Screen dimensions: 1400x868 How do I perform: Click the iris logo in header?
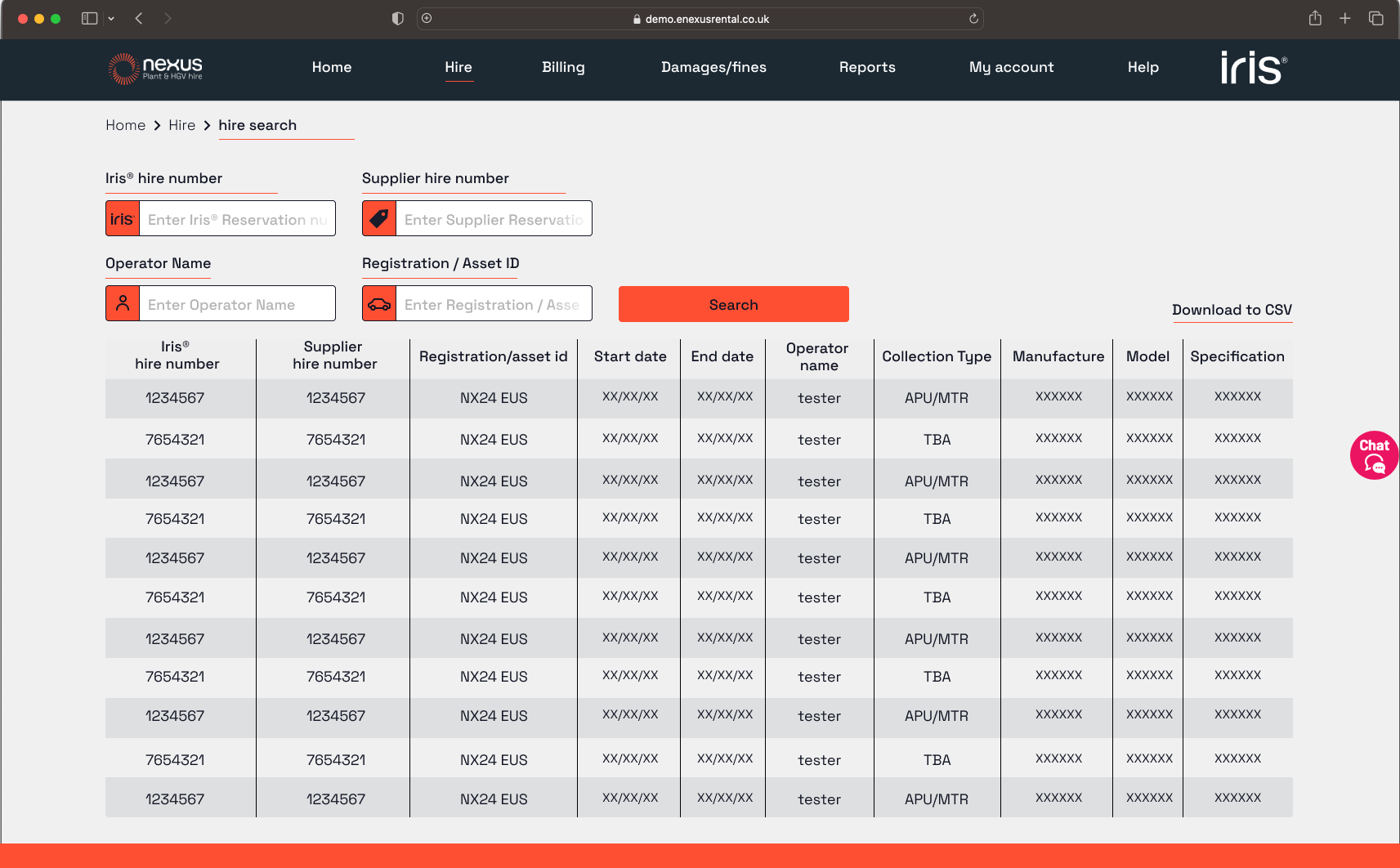click(1254, 68)
